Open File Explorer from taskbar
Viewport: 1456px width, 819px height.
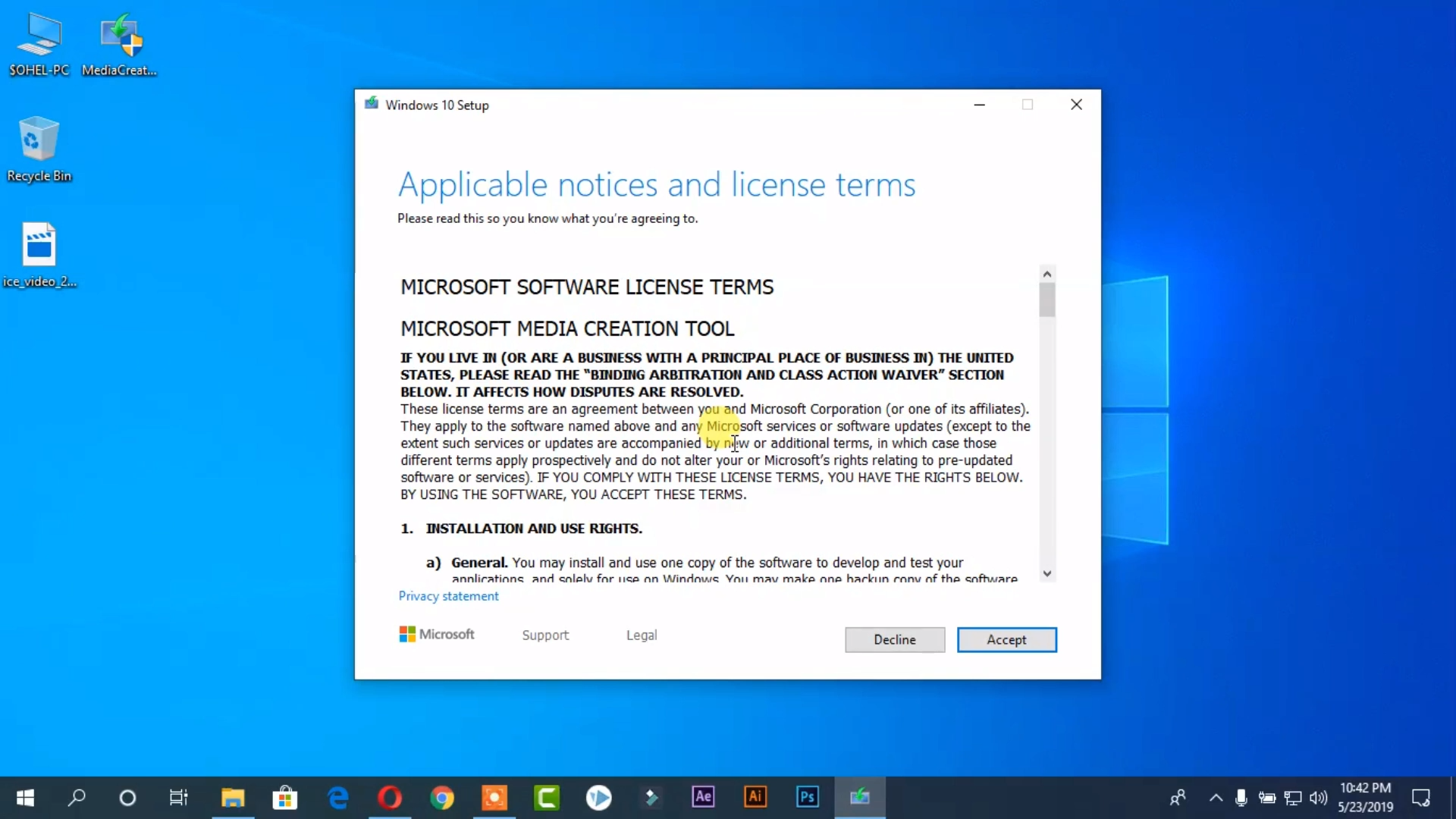(x=233, y=797)
